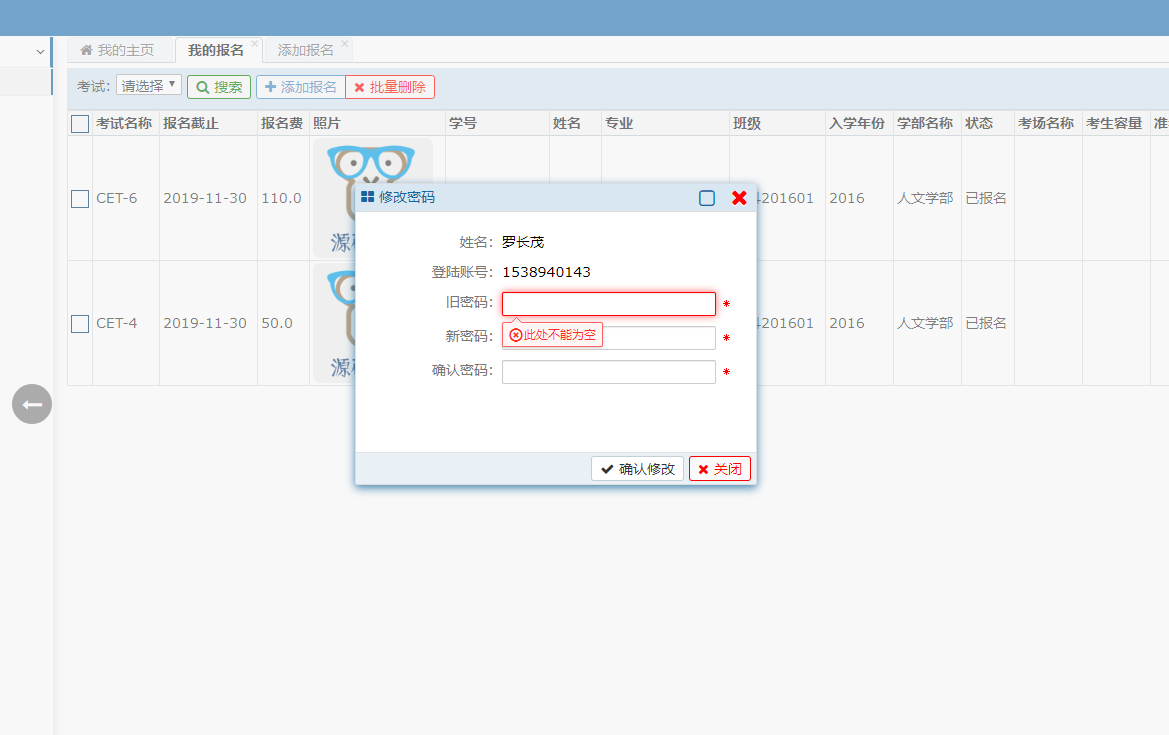Click the dropdown arrow inside the exam selector
Viewport: 1169px width, 735px height.
pos(172,86)
